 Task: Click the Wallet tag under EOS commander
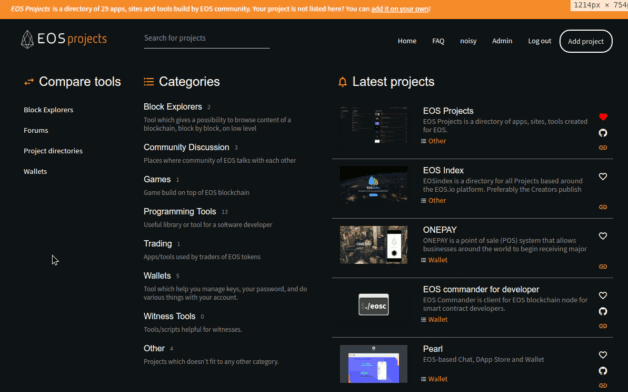click(x=438, y=320)
